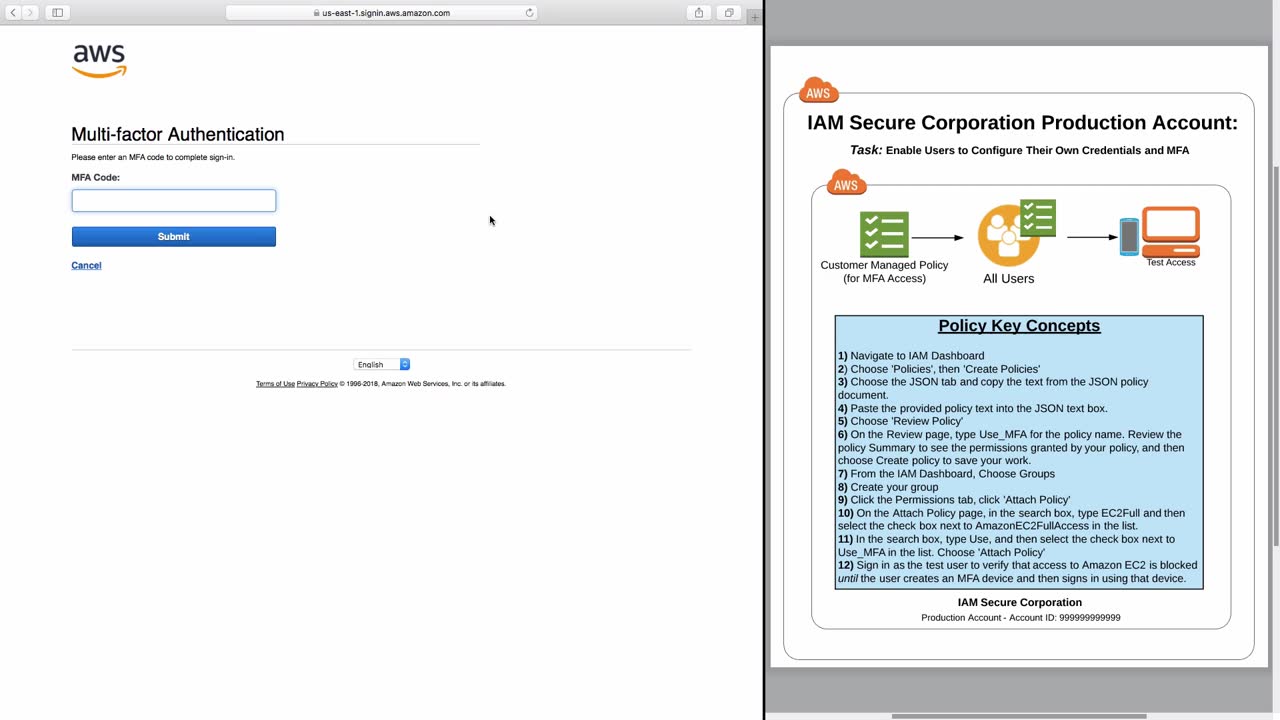The width and height of the screenshot is (1280, 720).
Task: Click the orange computer monitor icon
Action: (x=1171, y=231)
